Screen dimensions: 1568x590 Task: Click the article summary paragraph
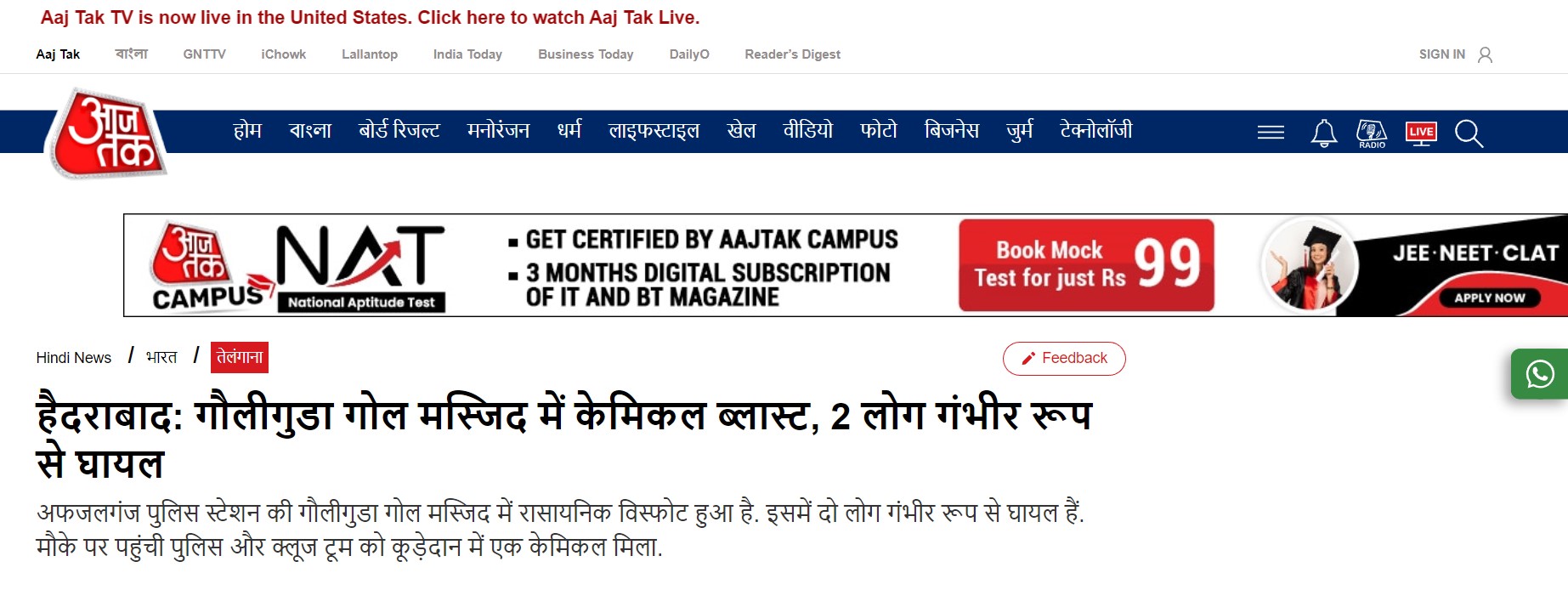coord(561,530)
